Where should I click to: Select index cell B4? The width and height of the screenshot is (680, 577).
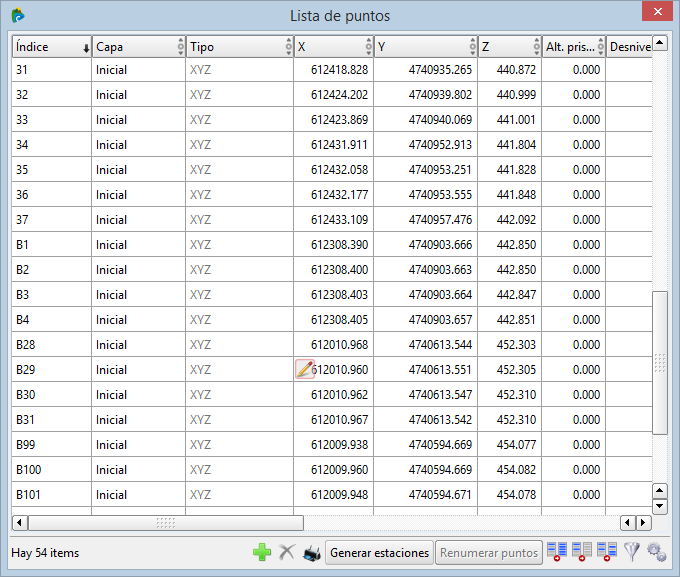pos(52,320)
